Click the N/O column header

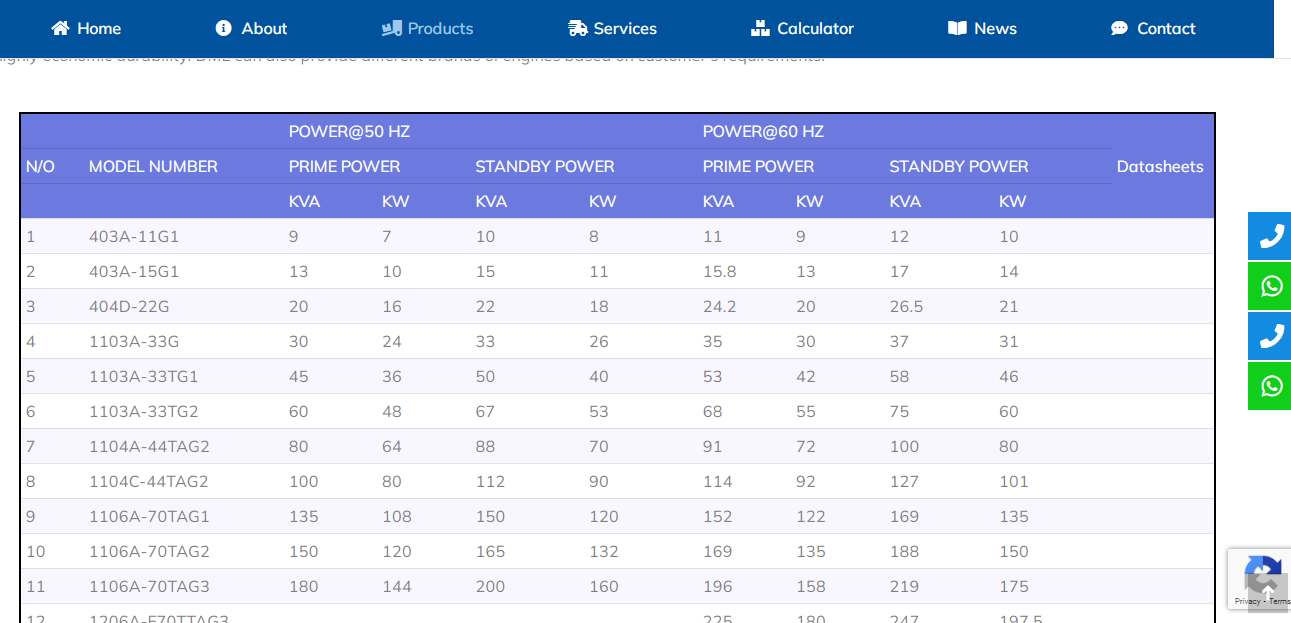point(40,166)
